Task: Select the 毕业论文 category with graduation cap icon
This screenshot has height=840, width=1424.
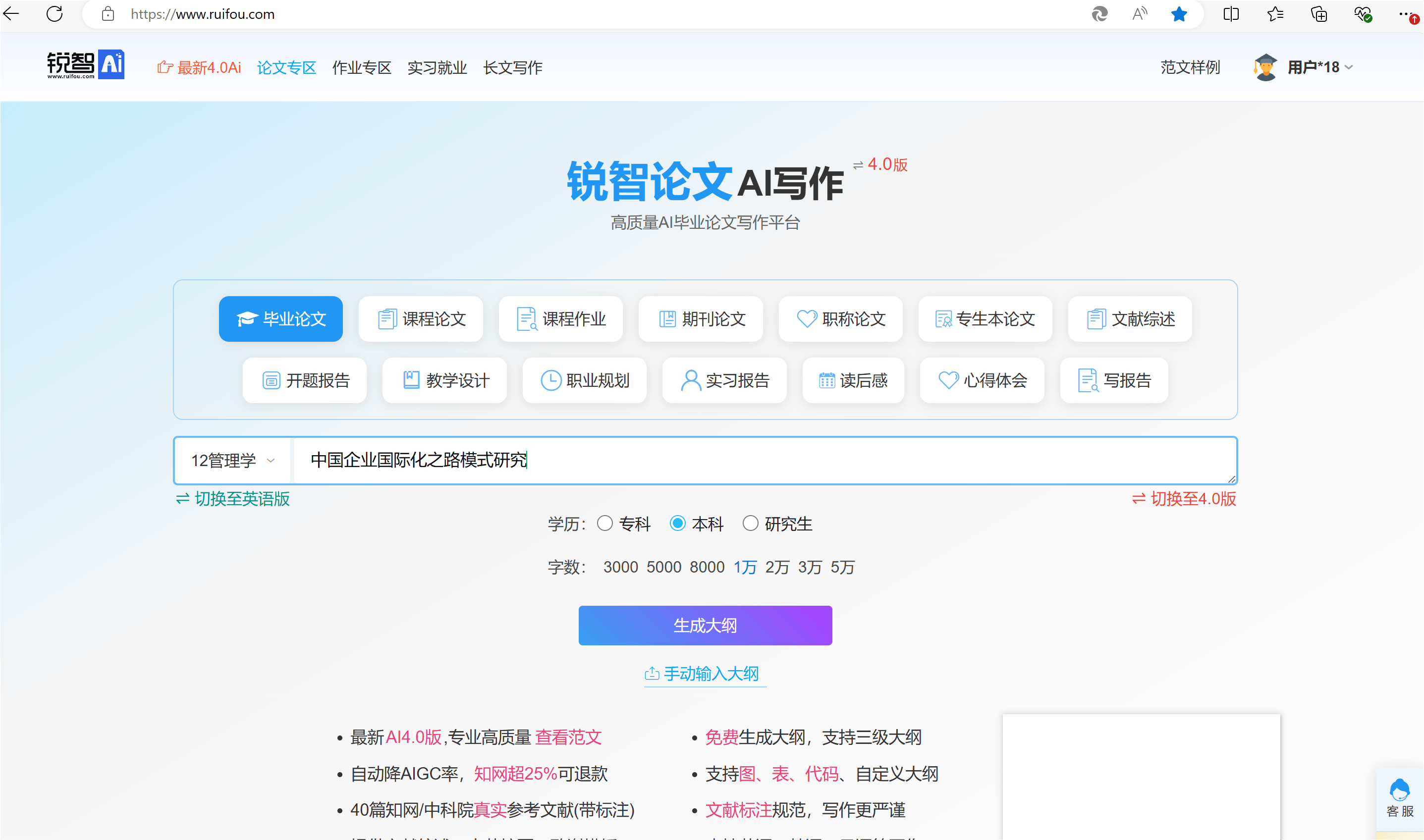Action: pyautogui.click(x=280, y=318)
